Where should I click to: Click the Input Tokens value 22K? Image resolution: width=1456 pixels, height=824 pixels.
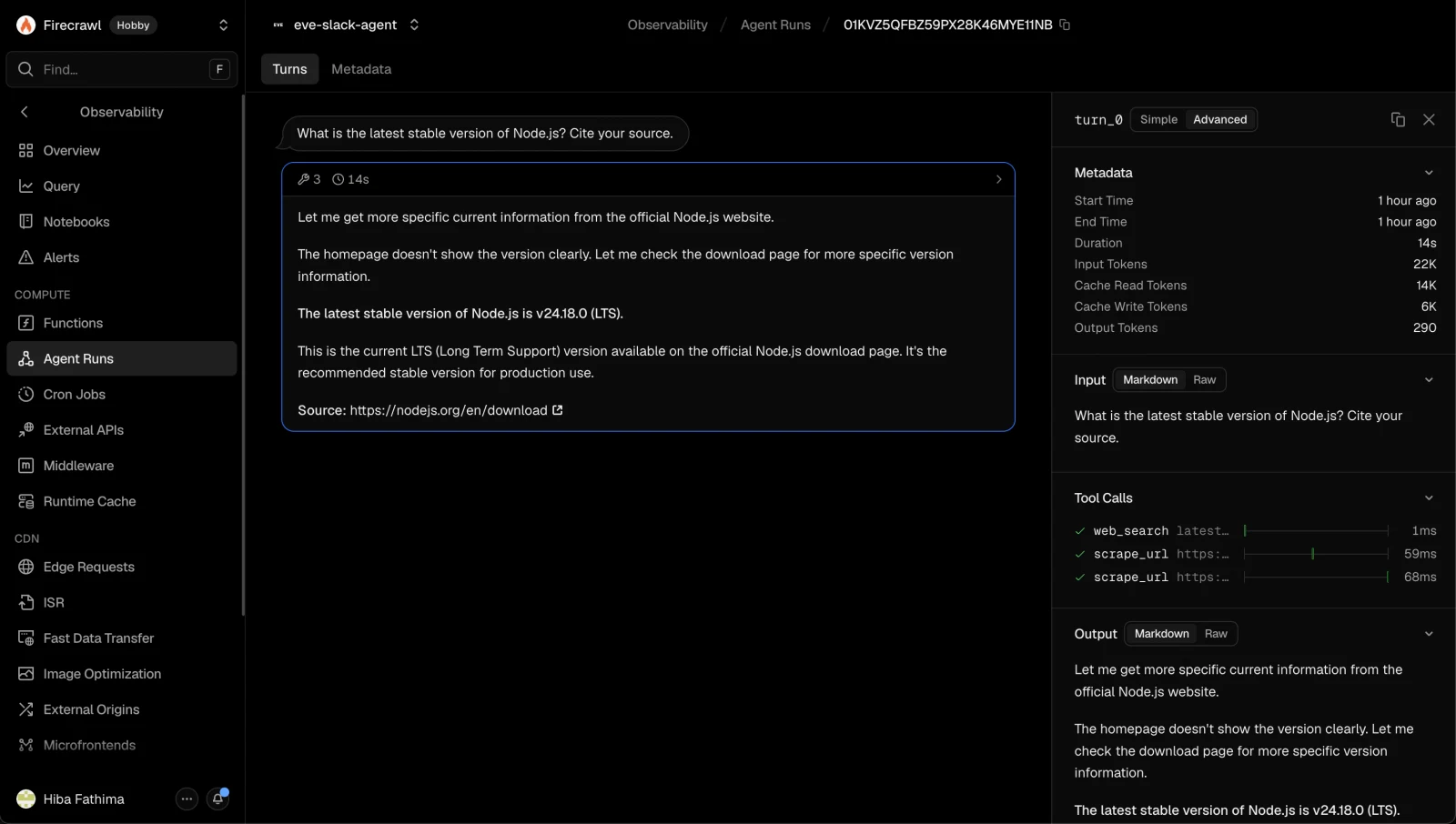click(x=1424, y=265)
